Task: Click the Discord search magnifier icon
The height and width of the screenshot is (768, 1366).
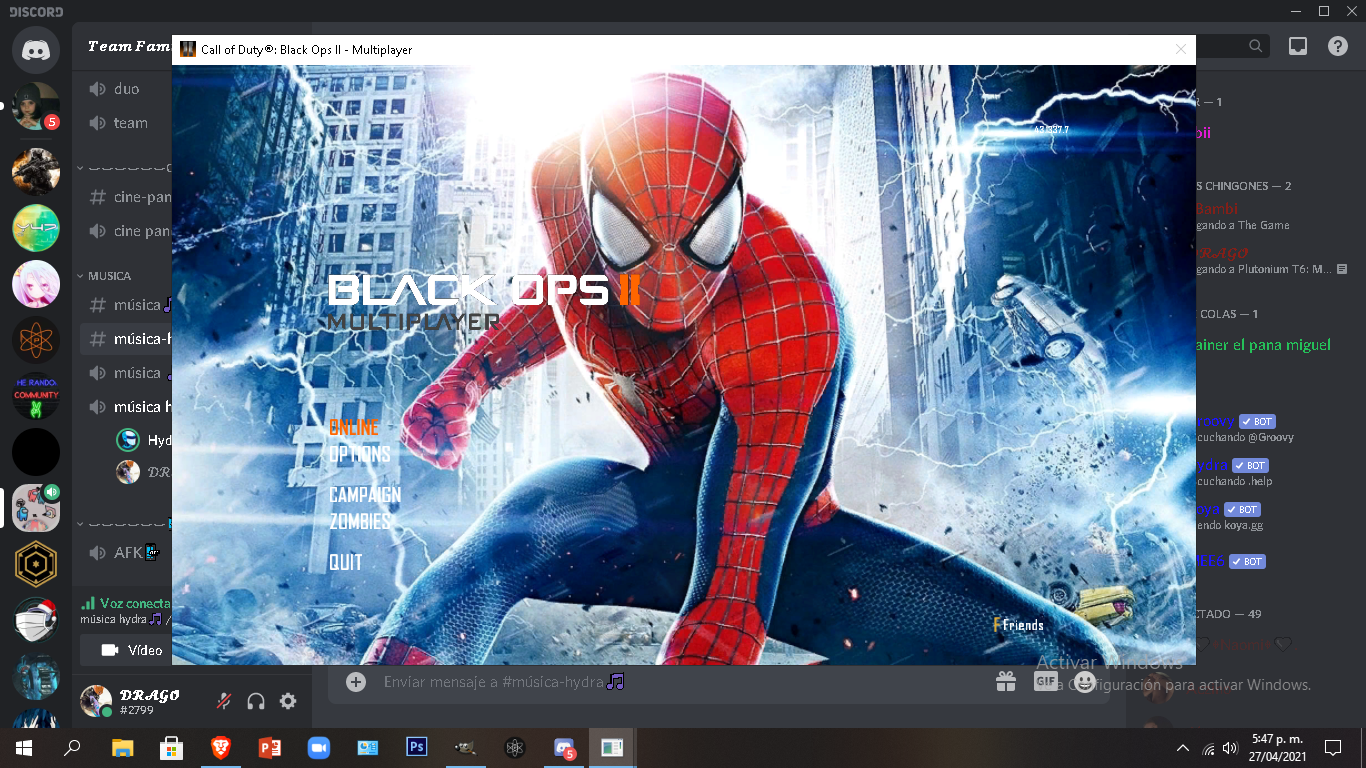Action: 1256,46
